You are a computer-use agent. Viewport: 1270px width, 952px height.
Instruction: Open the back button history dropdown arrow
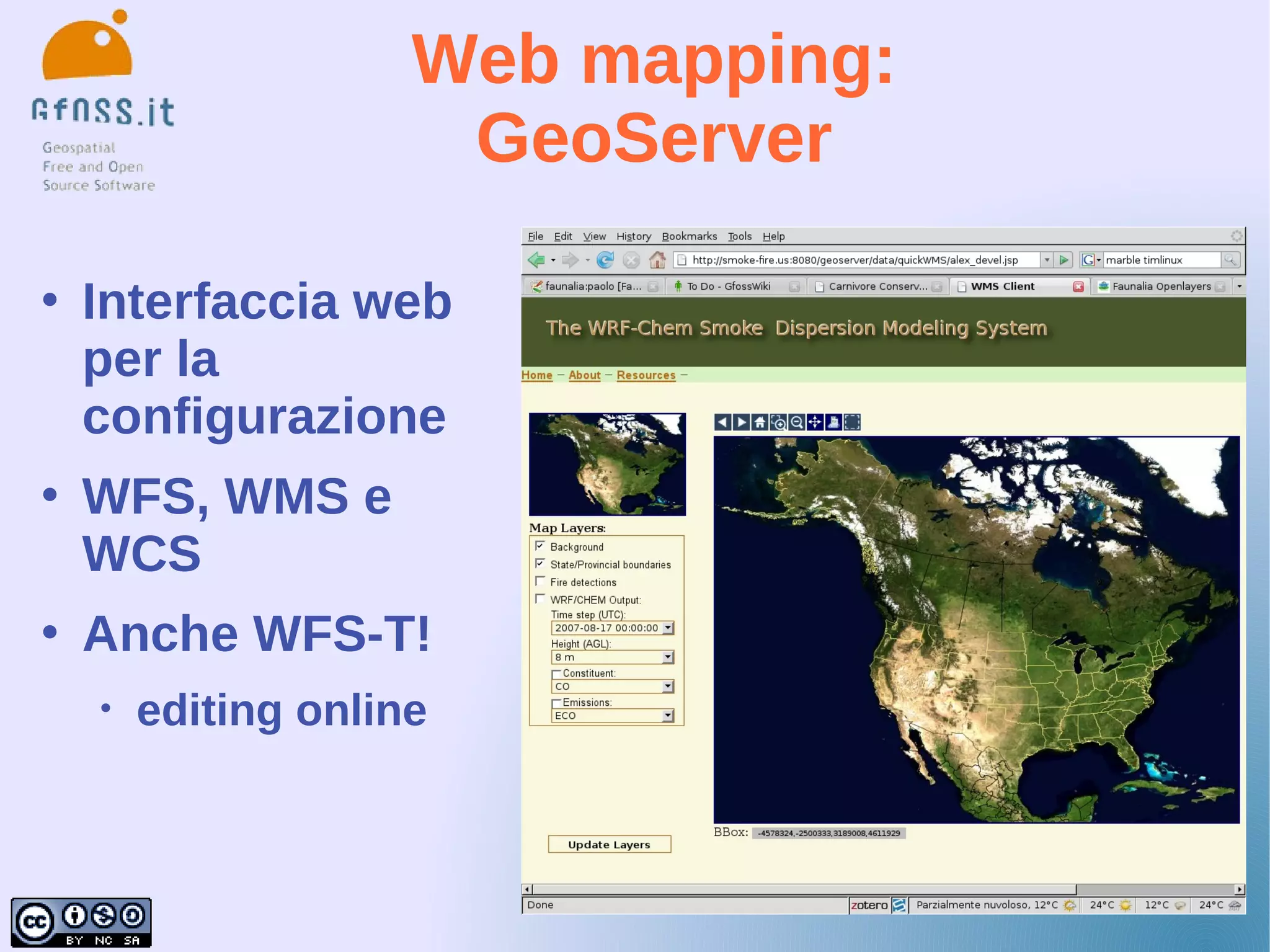click(553, 260)
